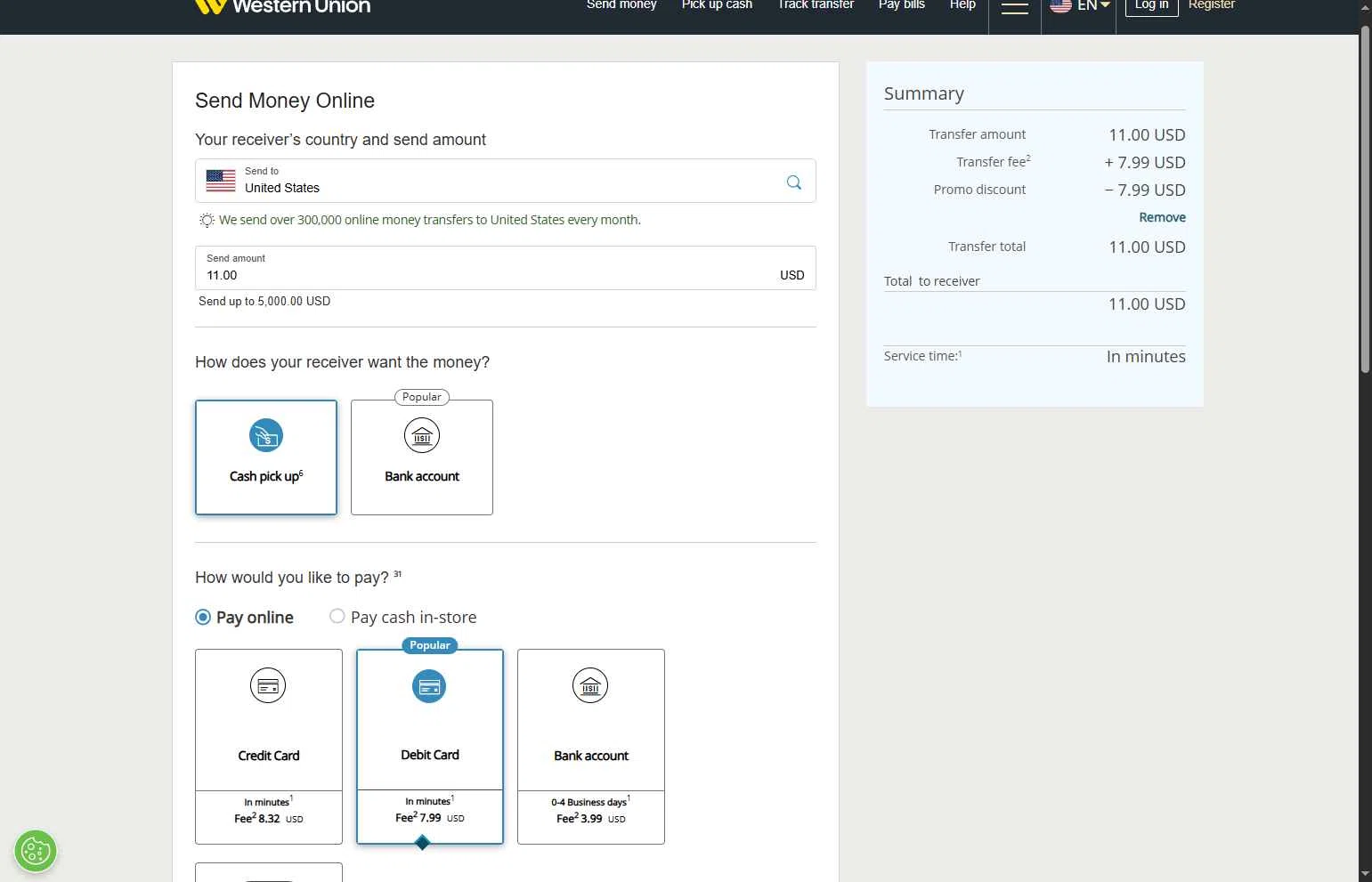This screenshot has width=1372, height=882.
Task: Choose the receiver Bank account card
Action: tap(422, 457)
